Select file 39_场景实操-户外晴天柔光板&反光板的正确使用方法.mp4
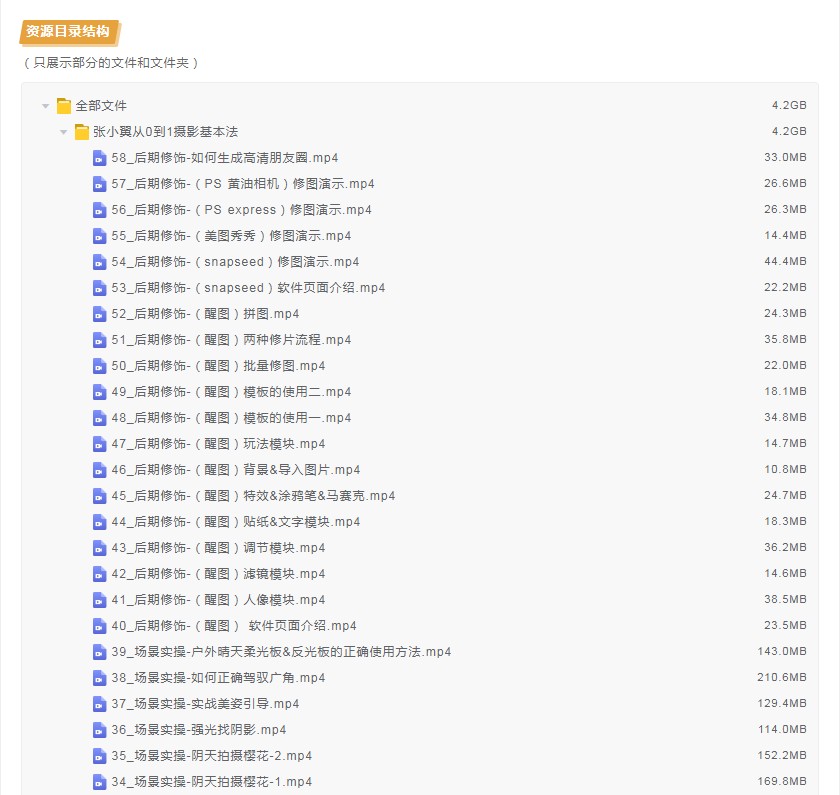The height and width of the screenshot is (795, 840). (281, 652)
